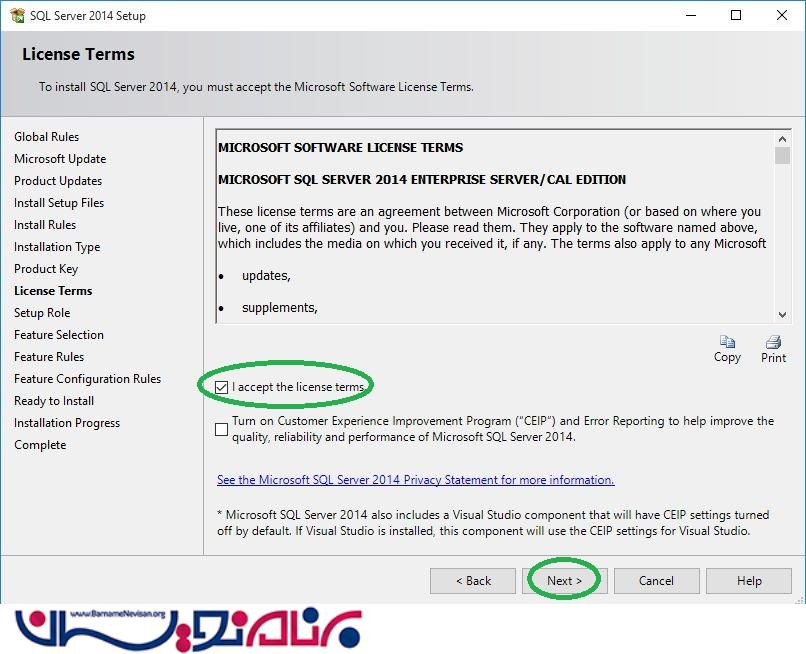
Task: Click the SQL Server Setup title bar icon
Action: pos(17,15)
